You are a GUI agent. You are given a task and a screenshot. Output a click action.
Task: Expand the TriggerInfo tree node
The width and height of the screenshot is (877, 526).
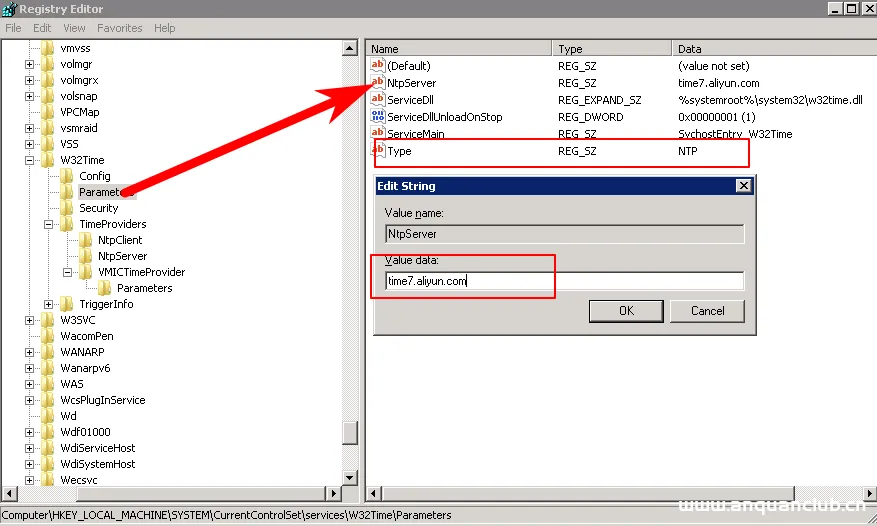pos(49,304)
